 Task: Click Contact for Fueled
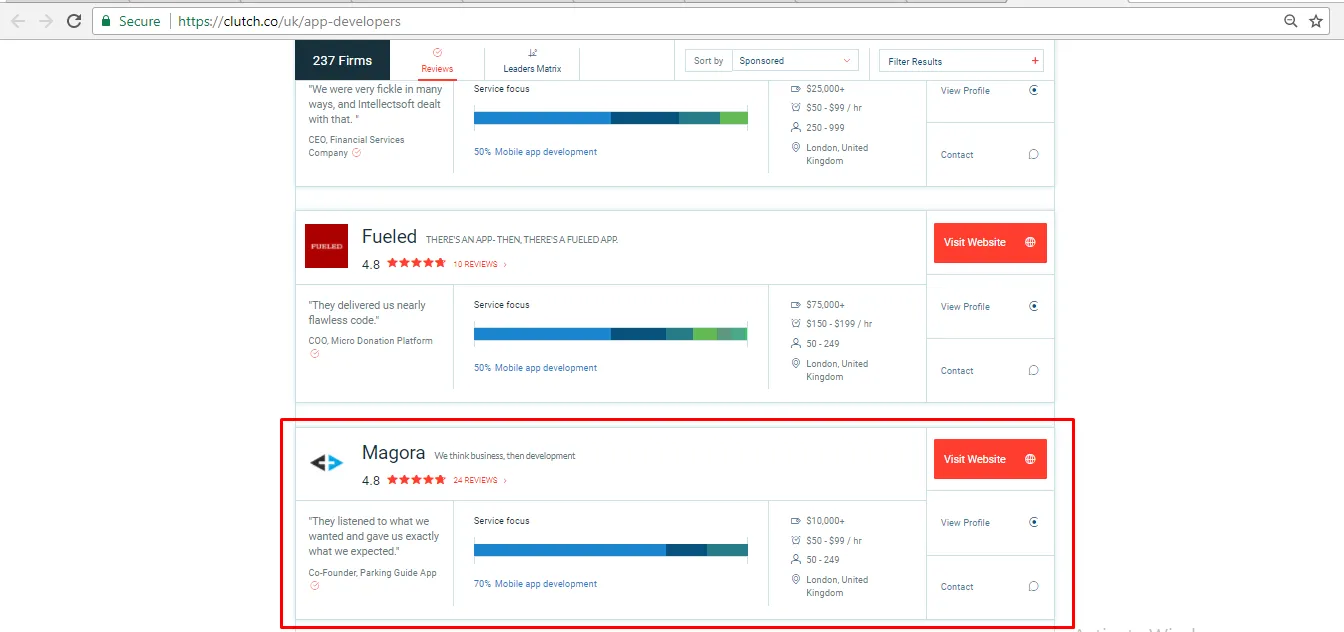(957, 371)
